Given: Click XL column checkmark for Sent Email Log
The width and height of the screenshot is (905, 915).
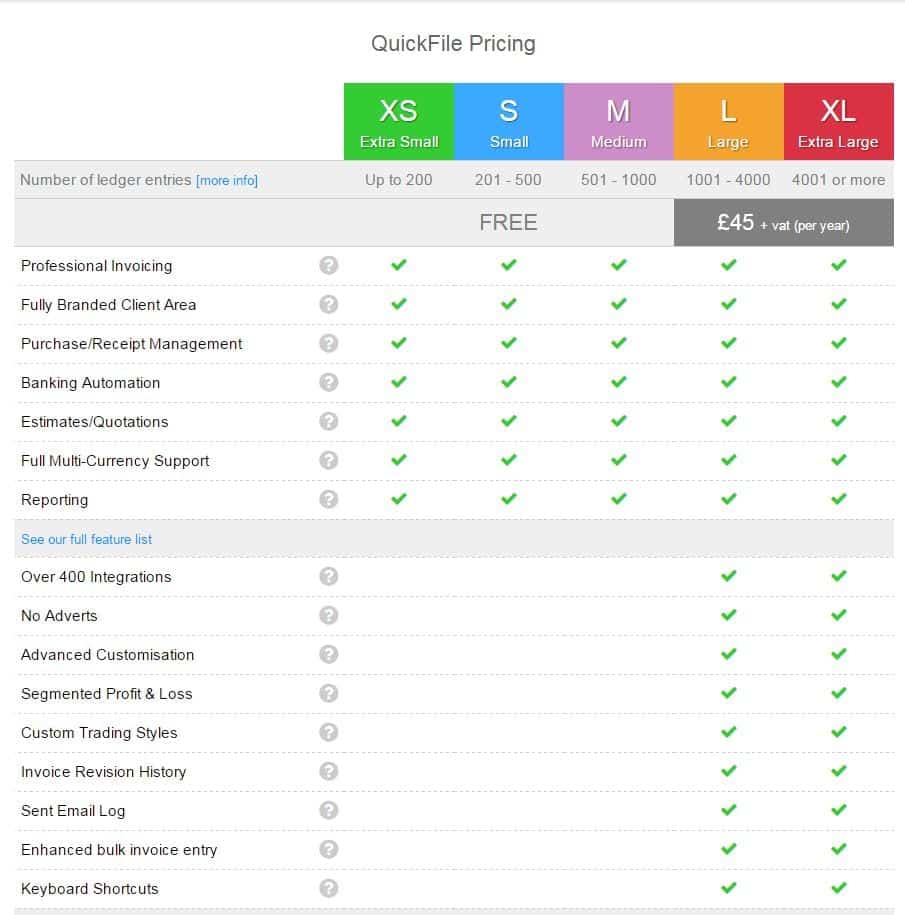Looking at the screenshot, I should (839, 810).
